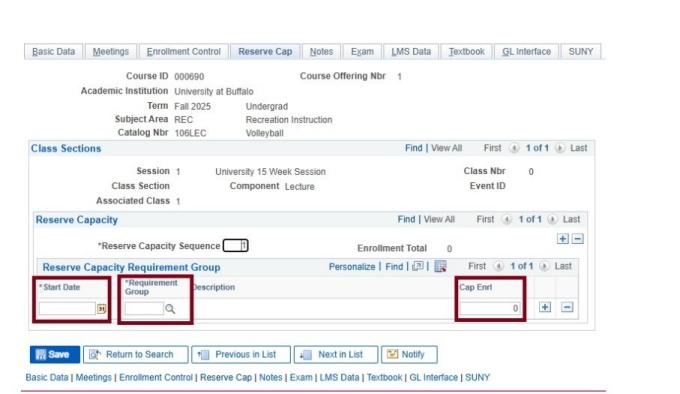Switch to the SUNY tab
The width and height of the screenshot is (680, 394).
tap(581, 52)
